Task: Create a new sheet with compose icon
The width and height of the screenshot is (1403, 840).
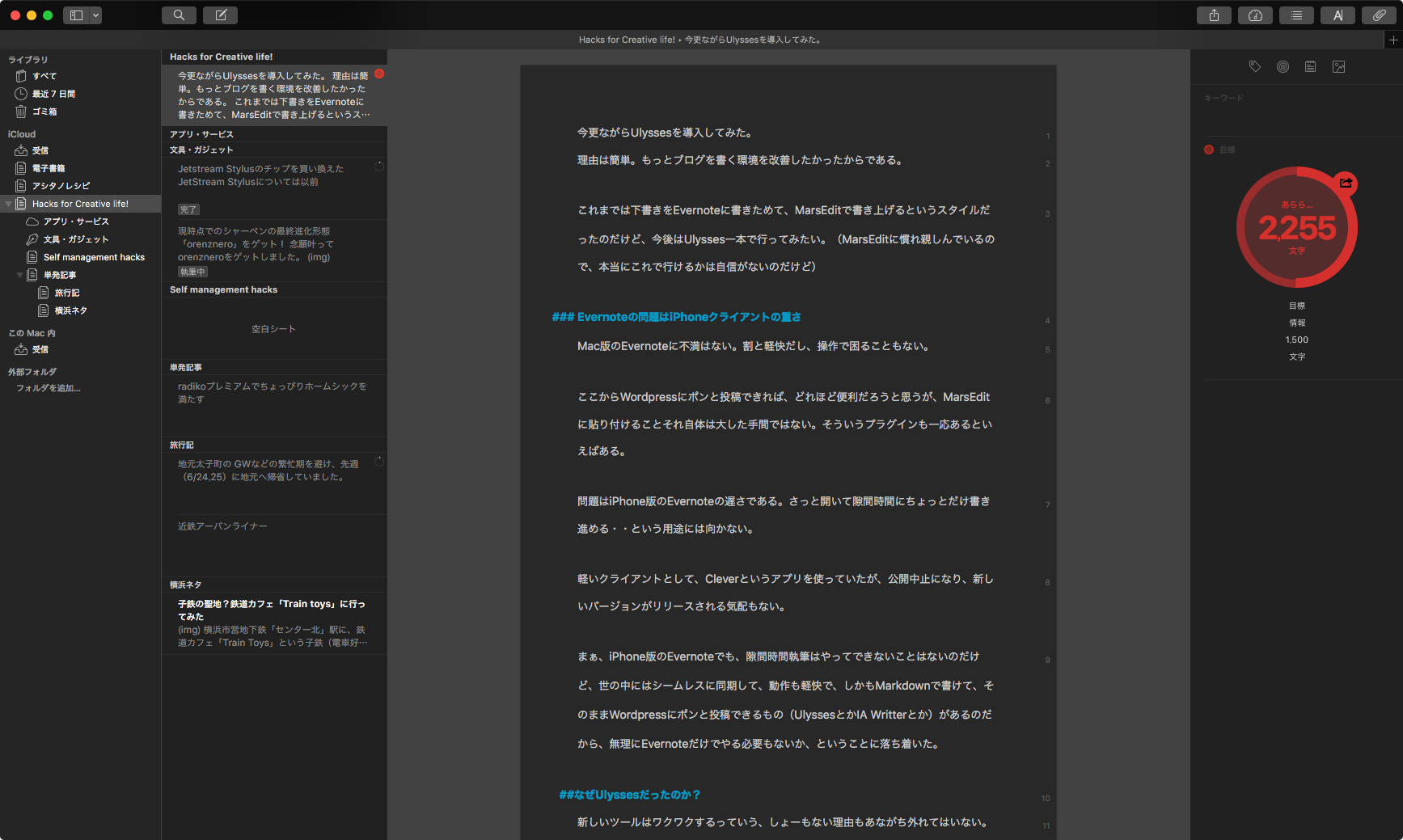Action: [x=220, y=15]
